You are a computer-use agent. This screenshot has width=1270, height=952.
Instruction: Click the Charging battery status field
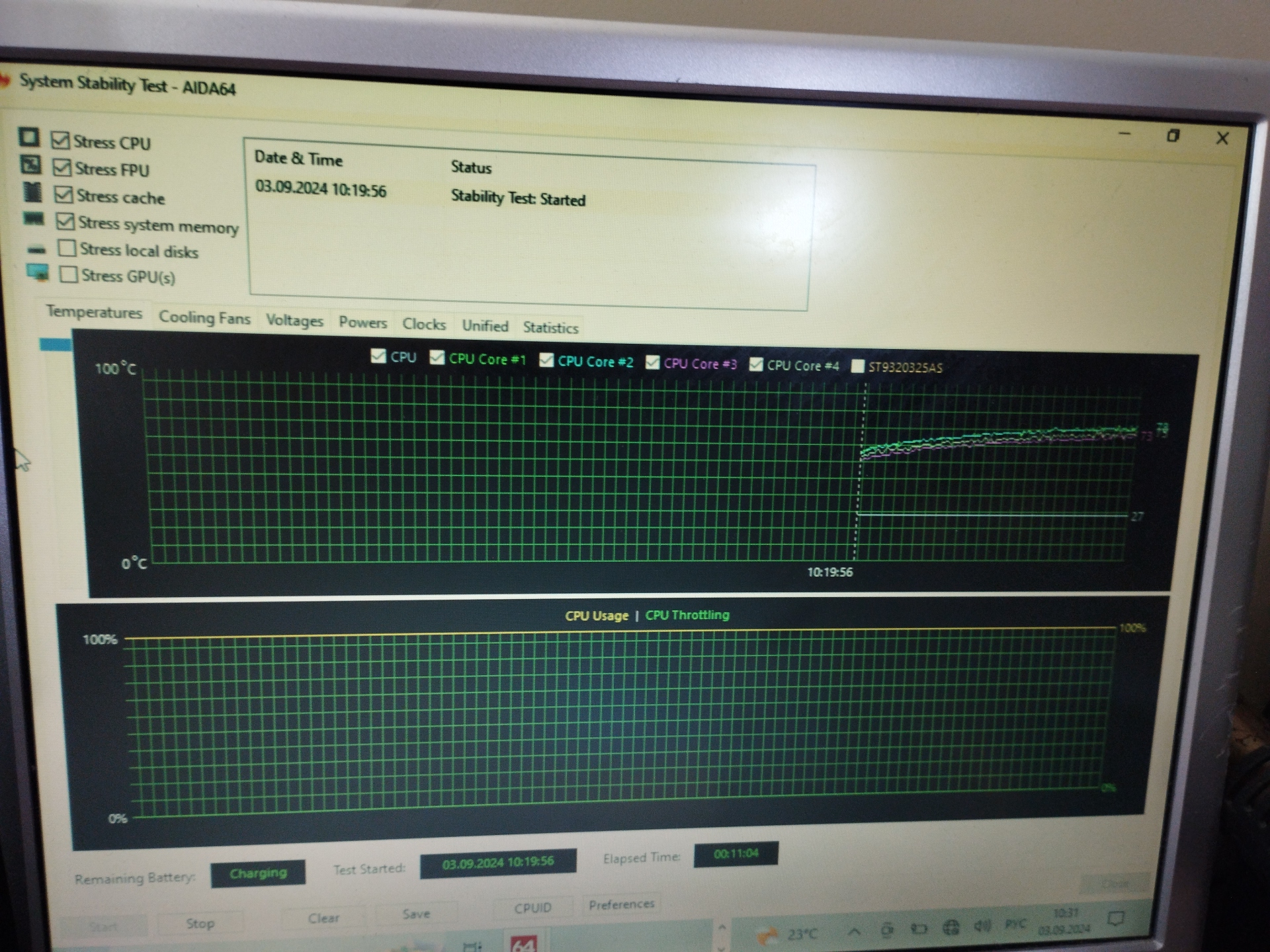pos(258,873)
